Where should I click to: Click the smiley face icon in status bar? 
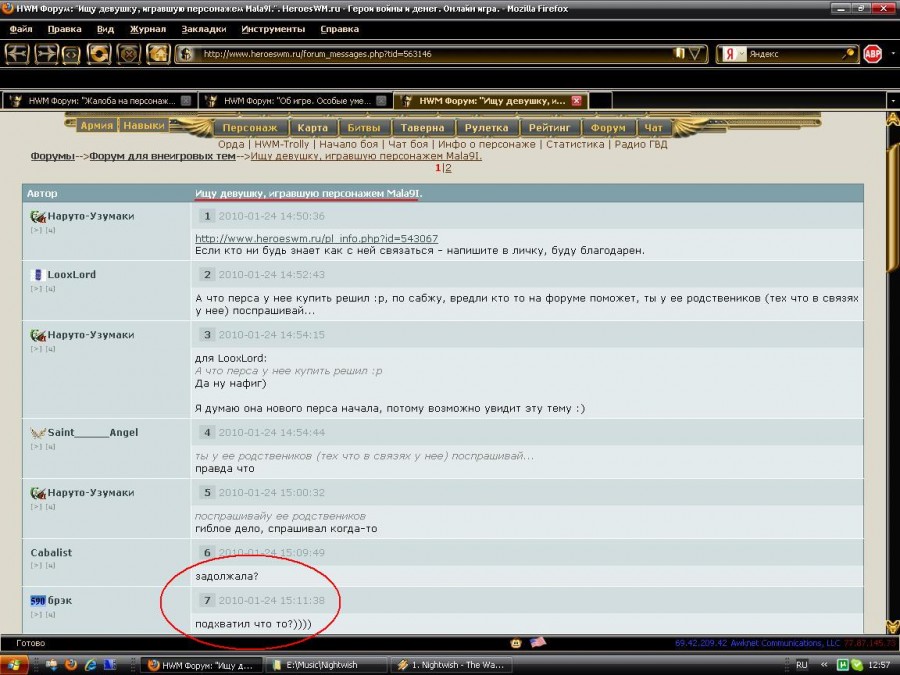(516, 642)
